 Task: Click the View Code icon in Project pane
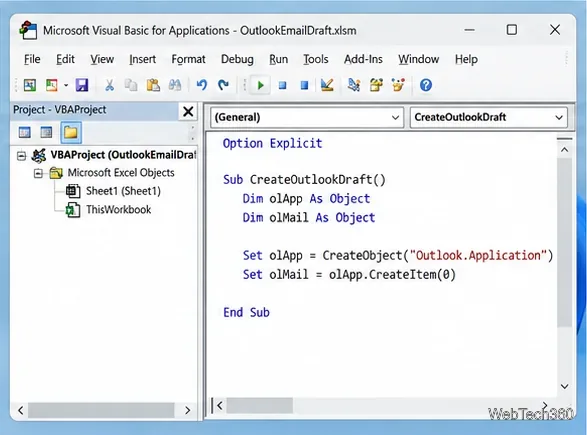[25, 133]
